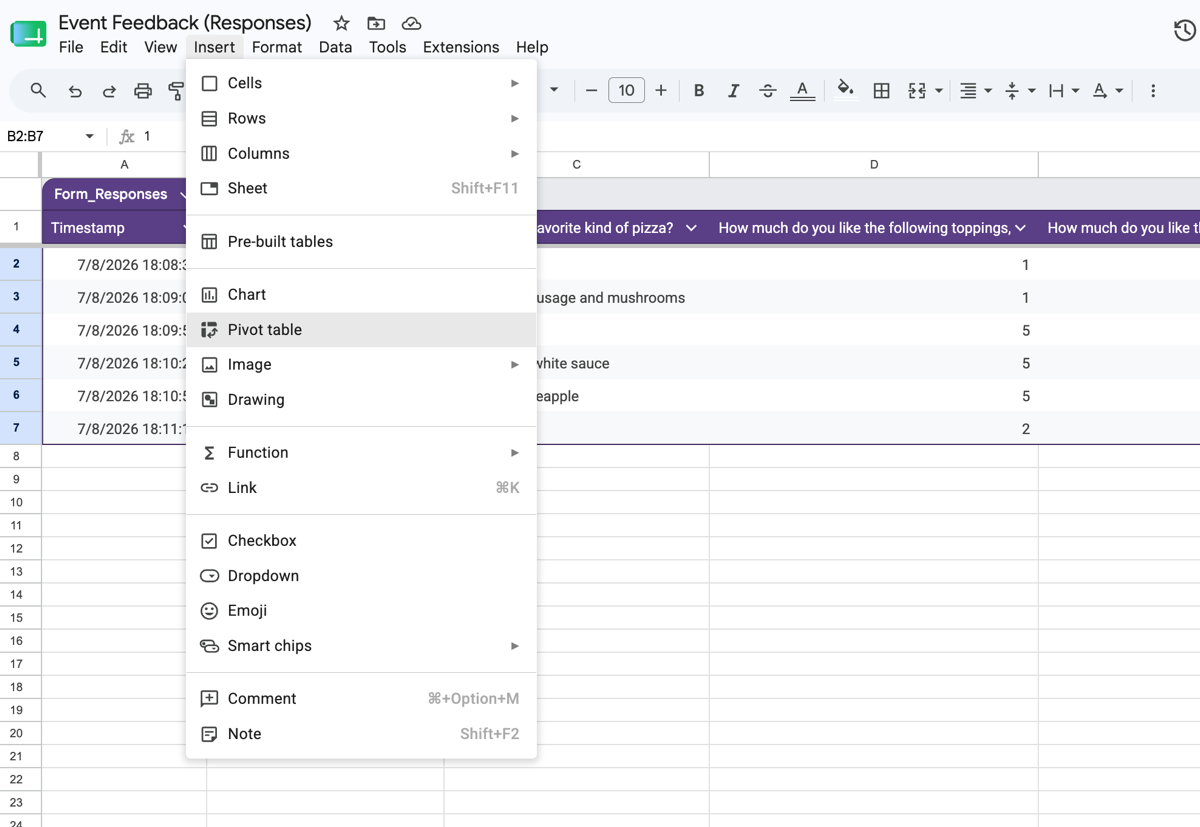Open merge cells dropdown arrow
Image resolution: width=1200 pixels, height=827 pixels.
[x=939, y=91]
